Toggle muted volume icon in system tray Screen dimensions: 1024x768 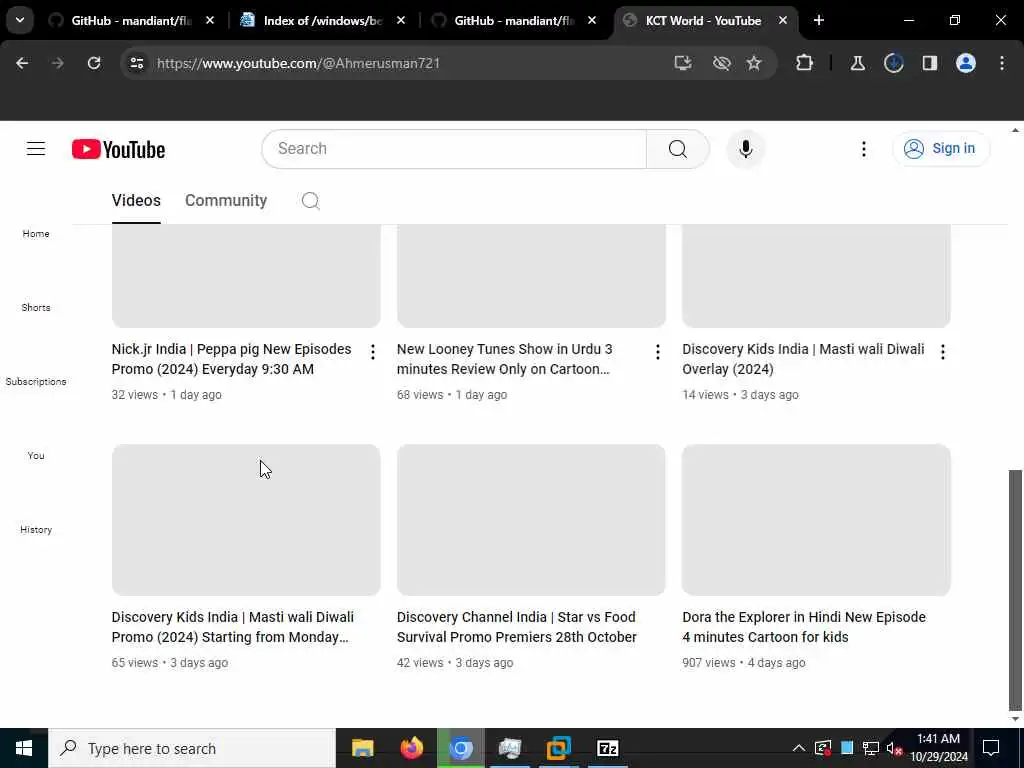coord(894,748)
